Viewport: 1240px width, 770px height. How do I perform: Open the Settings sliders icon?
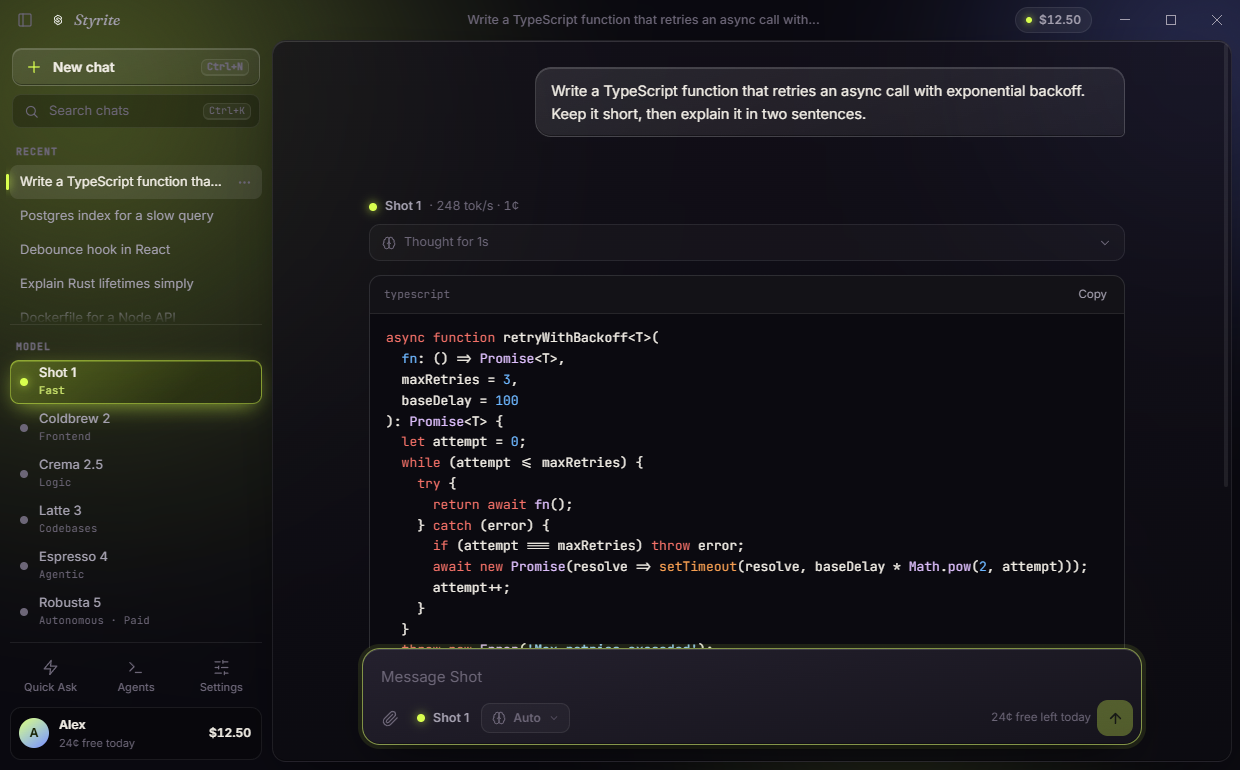[221, 667]
